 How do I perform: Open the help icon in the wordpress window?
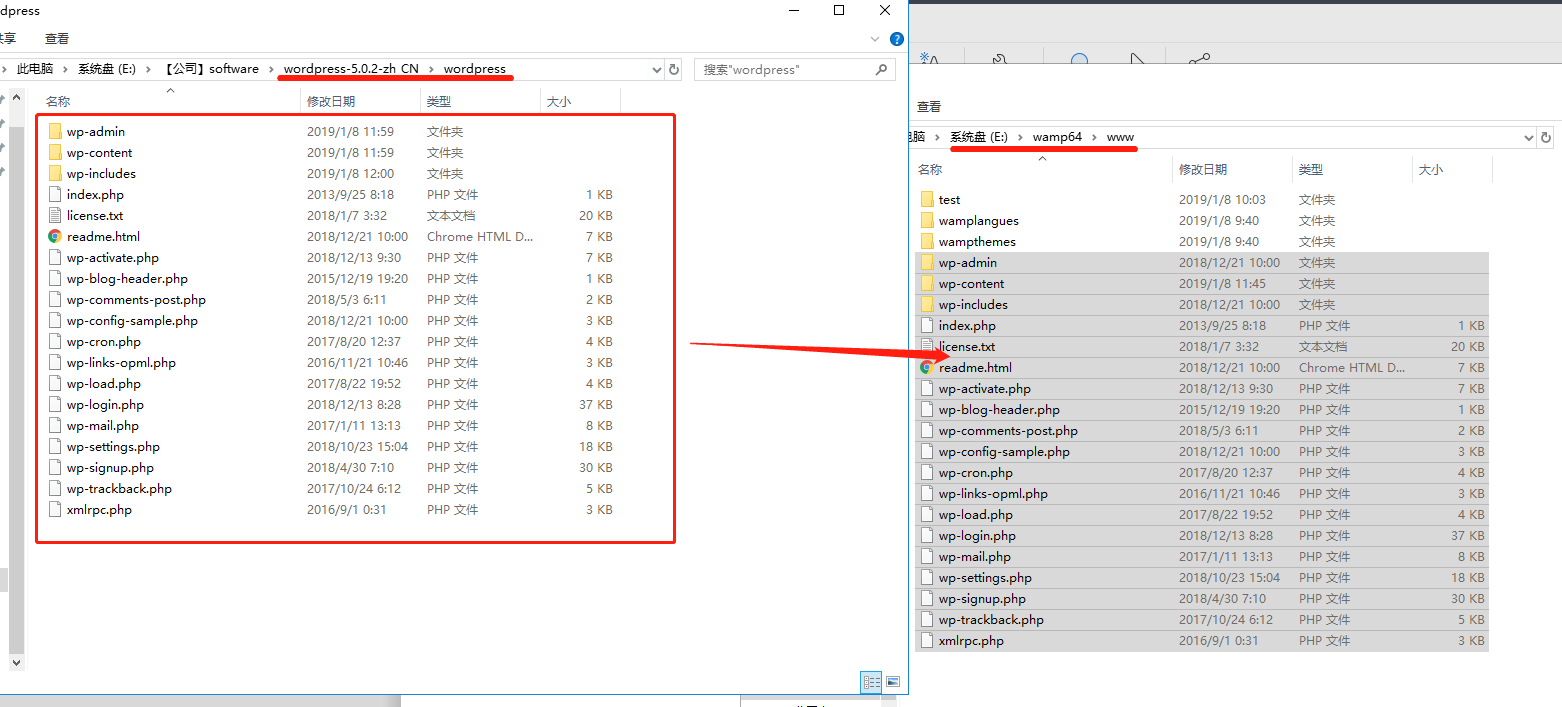coord(897,39)
